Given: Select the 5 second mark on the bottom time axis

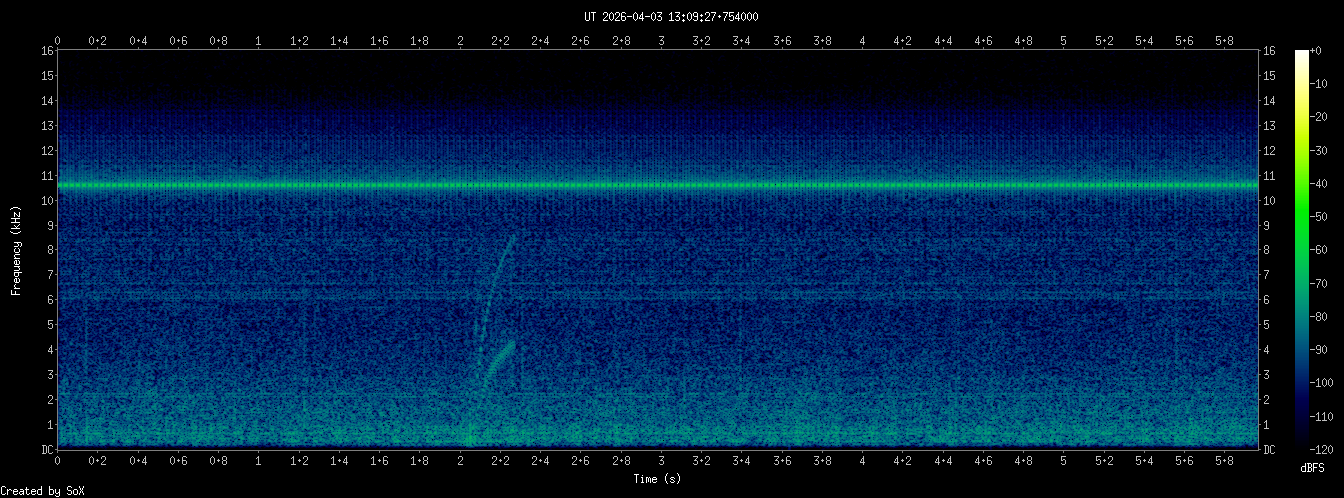Looking at the screenshot, I should click(x=1064, y=461).
